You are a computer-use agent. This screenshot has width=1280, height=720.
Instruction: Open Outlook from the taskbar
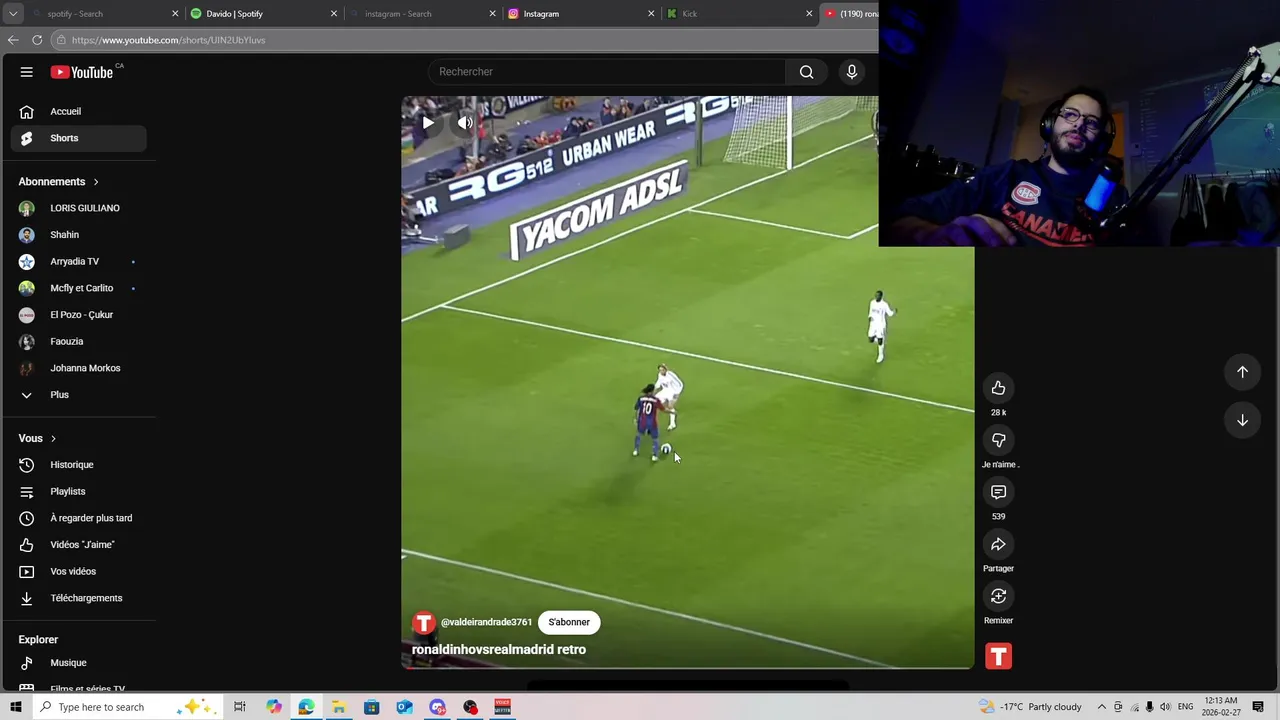[x=404, y=707]
